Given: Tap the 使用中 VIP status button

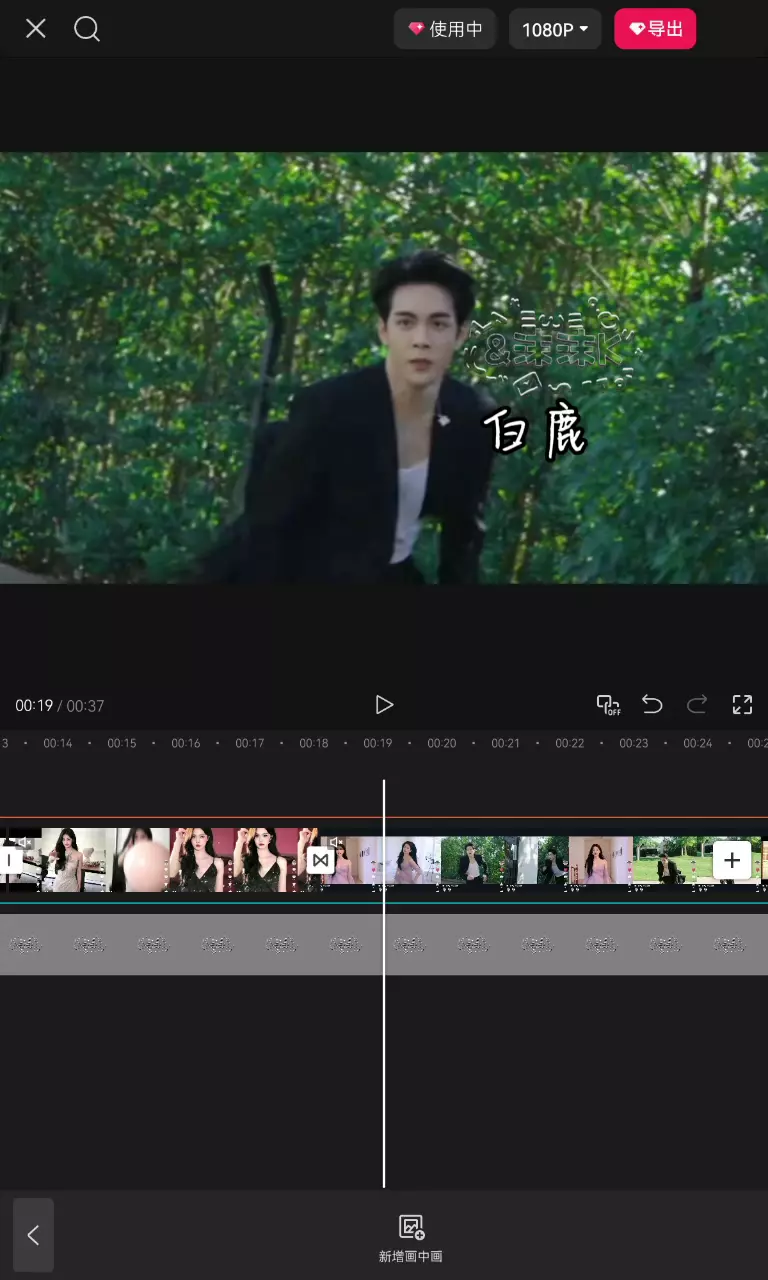Looking at the screenshot, I should pyautogui.click(x=445, y=29).
